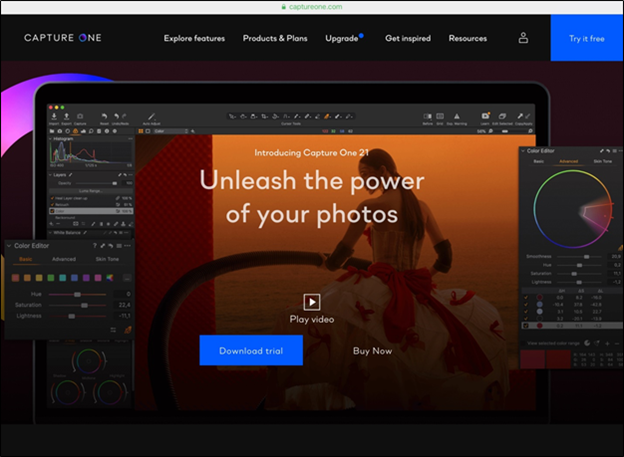Click the Before comparison icon
Image resolution: width=624 pixels, height=457 pixels.
(427, 116)
